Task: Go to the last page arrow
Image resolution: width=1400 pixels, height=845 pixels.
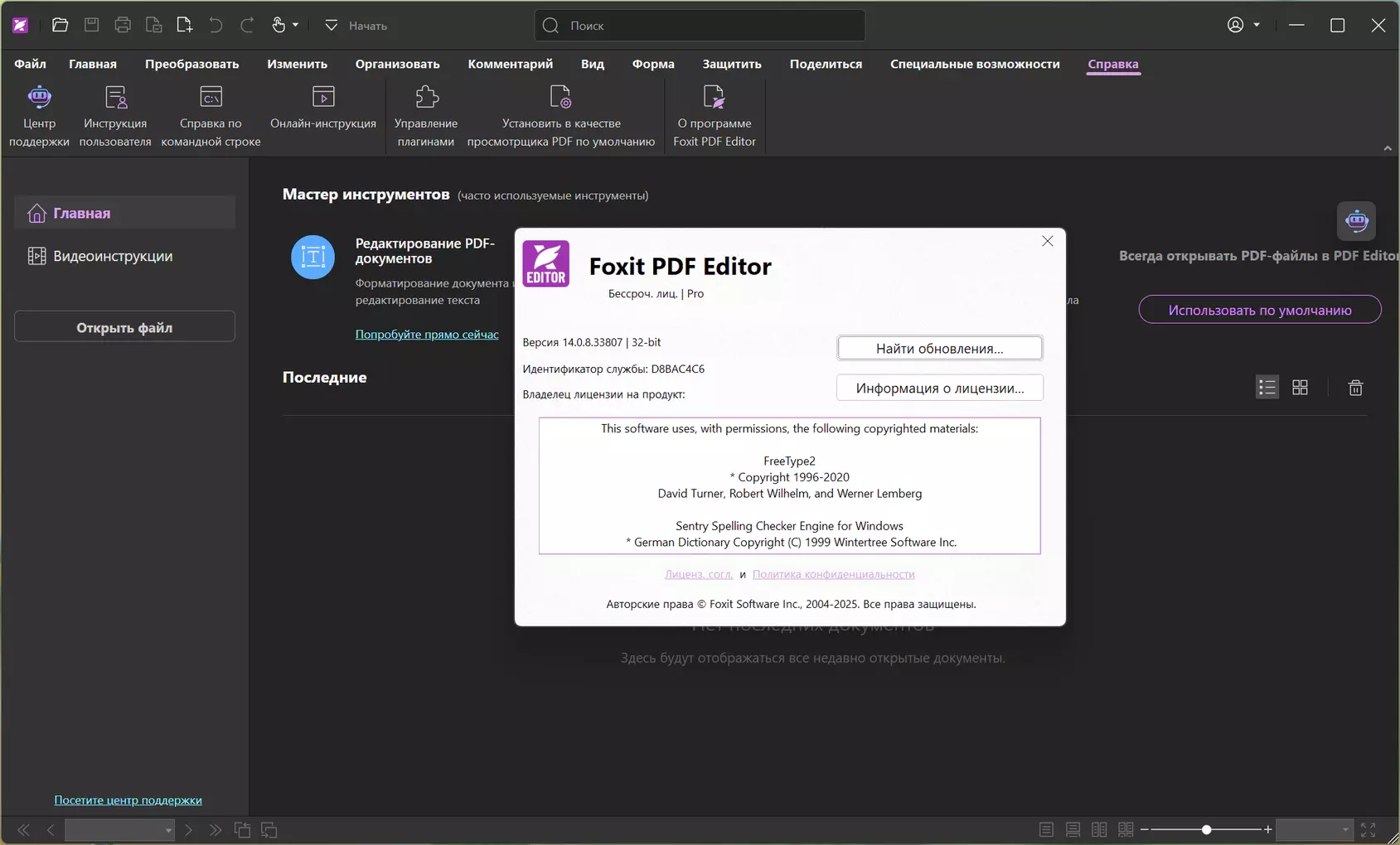Action: click(216, 830)
